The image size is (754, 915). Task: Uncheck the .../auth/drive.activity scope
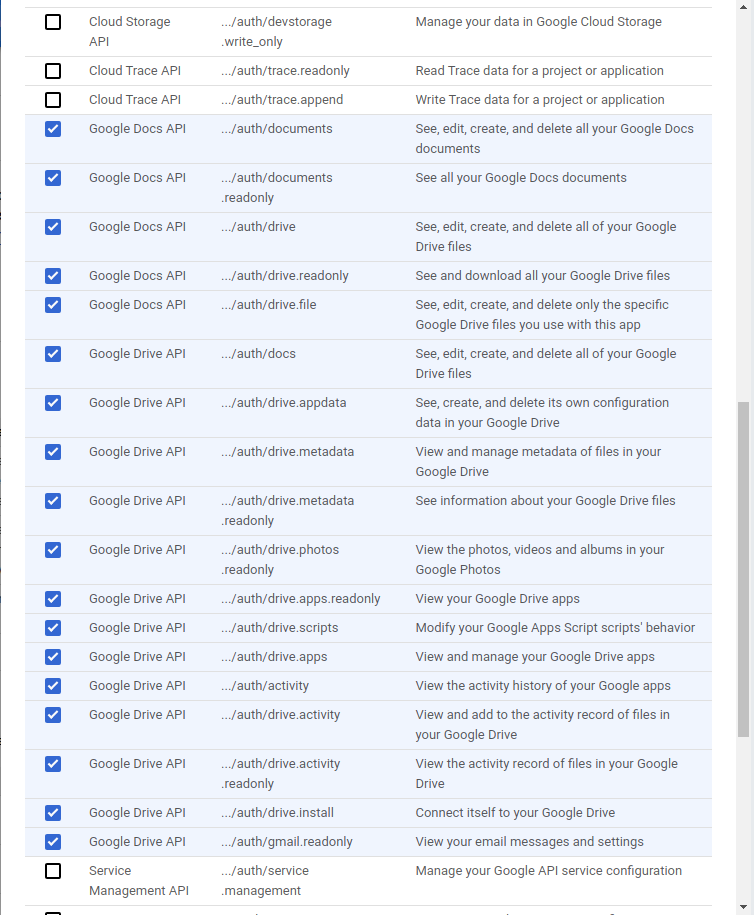tap(53, 715)
